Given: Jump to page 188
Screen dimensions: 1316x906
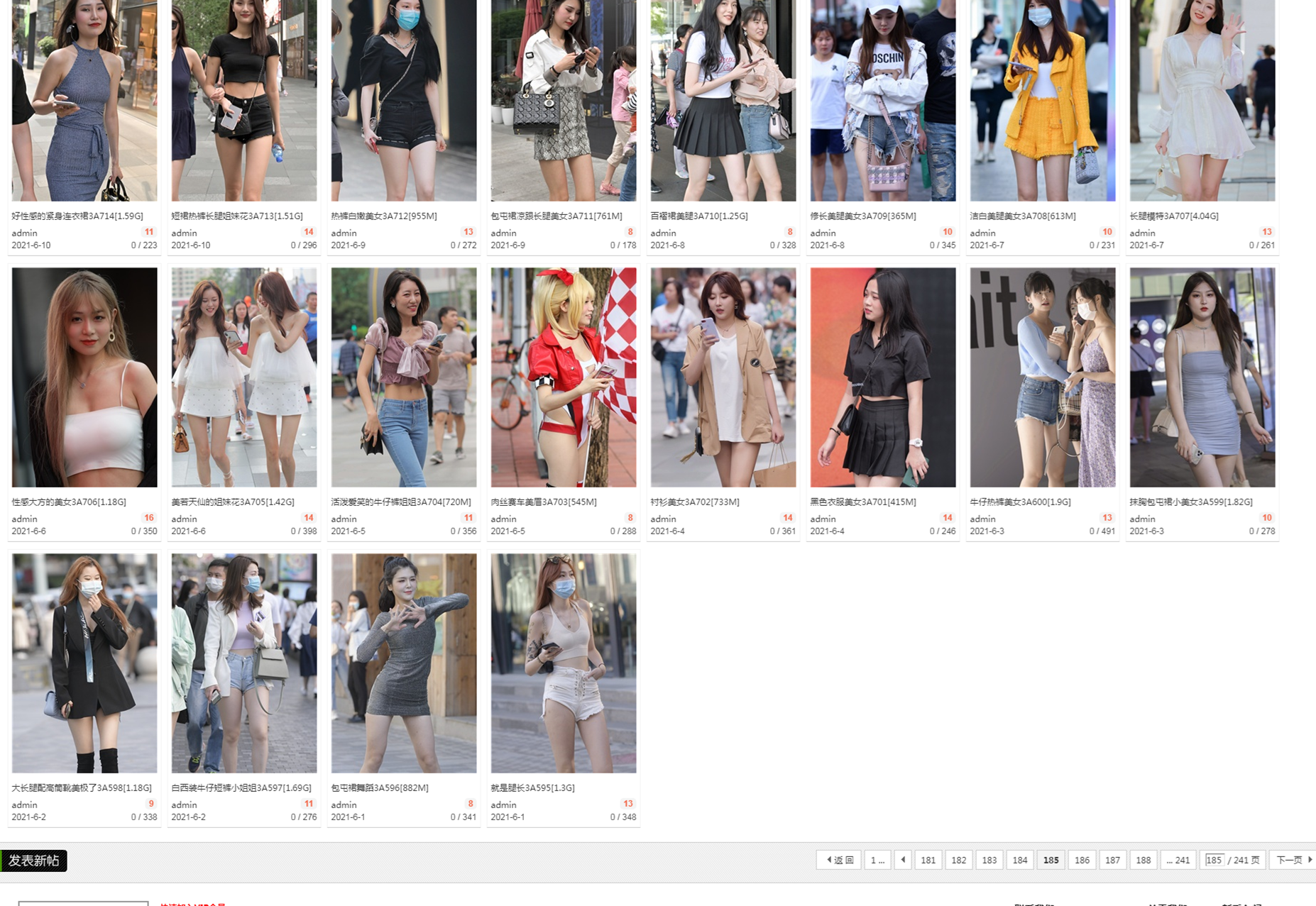Looking at the screenshot, I should tap(1143, 860).
